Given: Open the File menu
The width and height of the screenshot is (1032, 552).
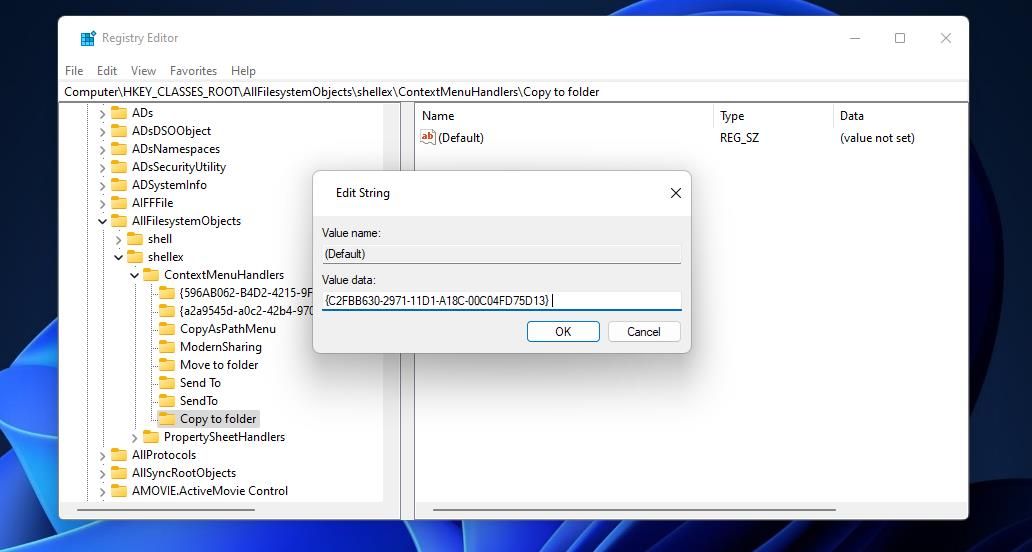Looking at the screenshot, I should tap(74, 71).
